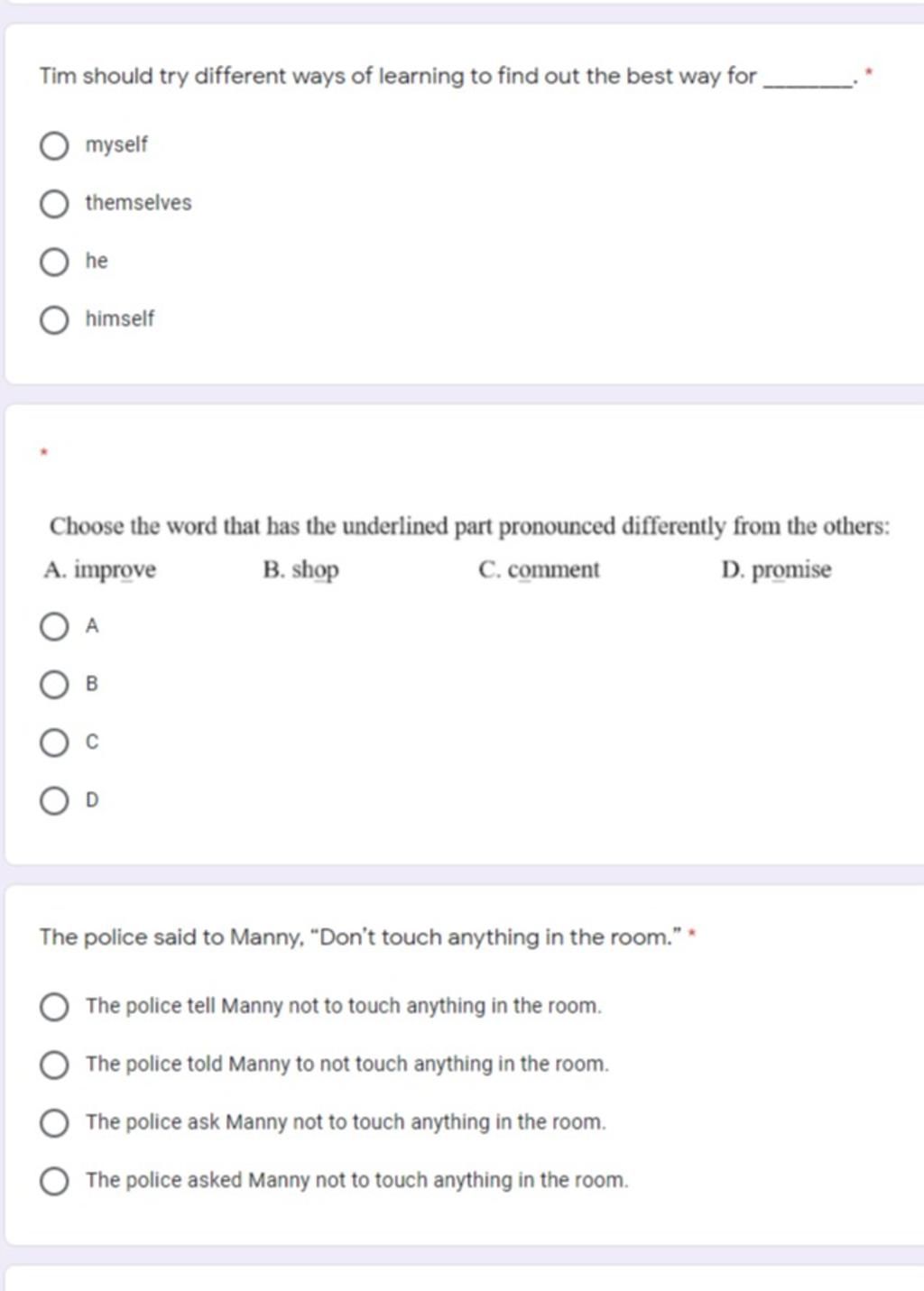Viewport: 924px width, 1291px height.
Task: Click the word 'improve' in the question image
Action: (115, 570)
